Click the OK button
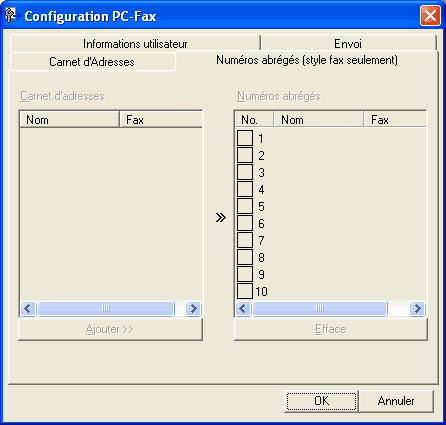The image size is (446, 425). [321, 401]
